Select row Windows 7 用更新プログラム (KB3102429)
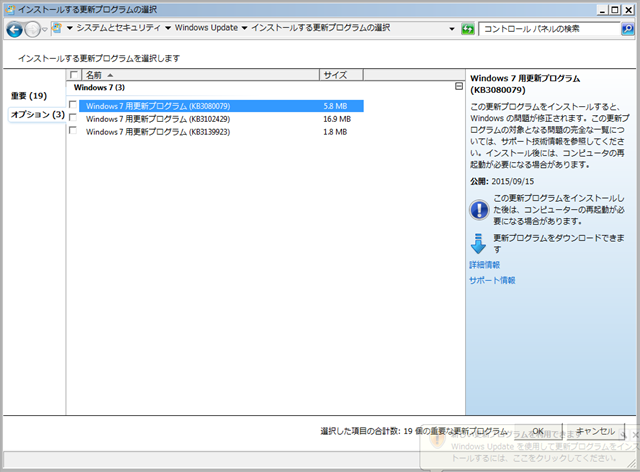Image resolution: width=640 pixels, height=472 pixels. (x=221, y=119)
